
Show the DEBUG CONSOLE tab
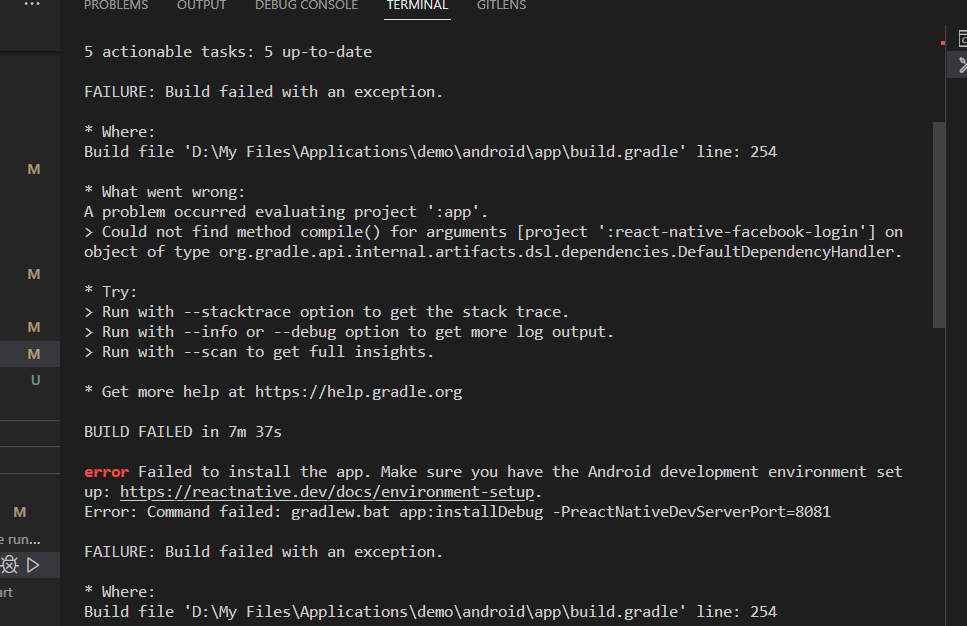[307, 6]
